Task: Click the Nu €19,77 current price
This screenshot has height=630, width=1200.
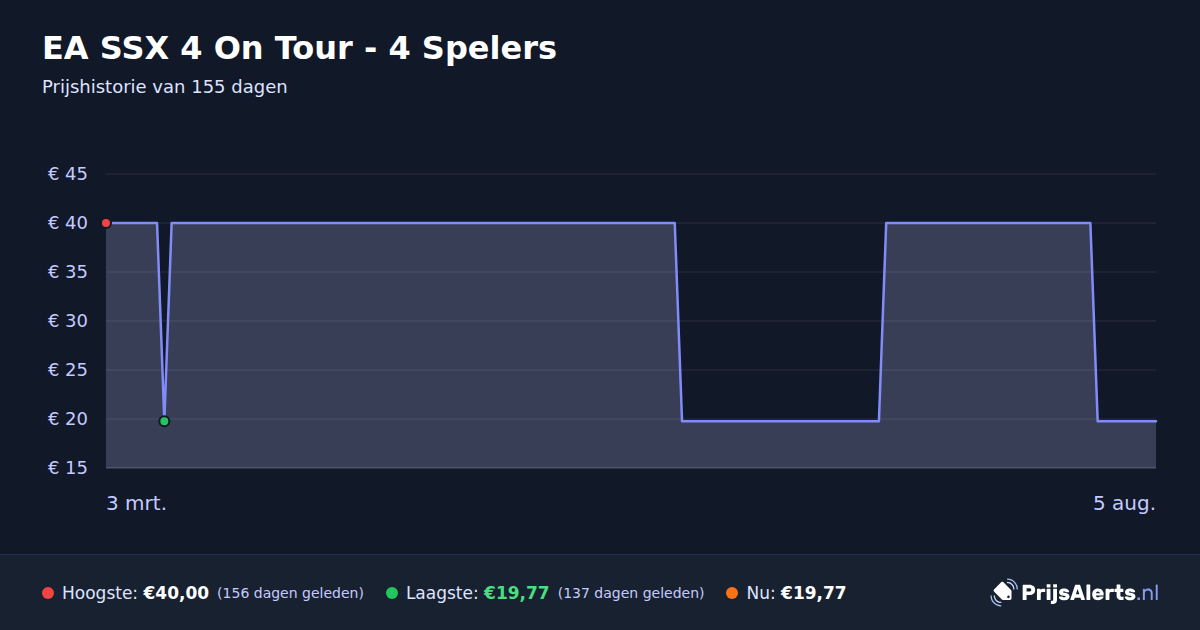Action: coord(813,593)
